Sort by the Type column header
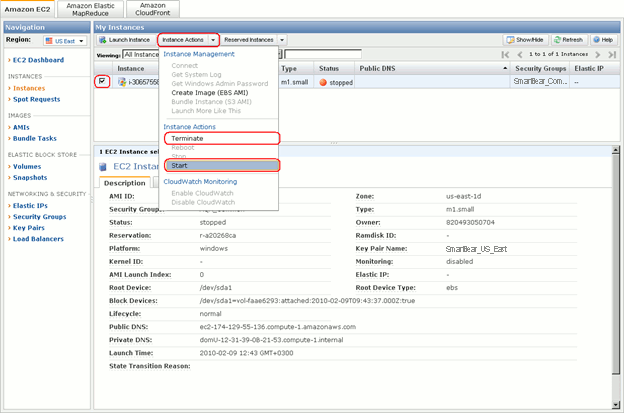Image resolution: width=625 pixels, height=414 pixels. tap(296, 69)
